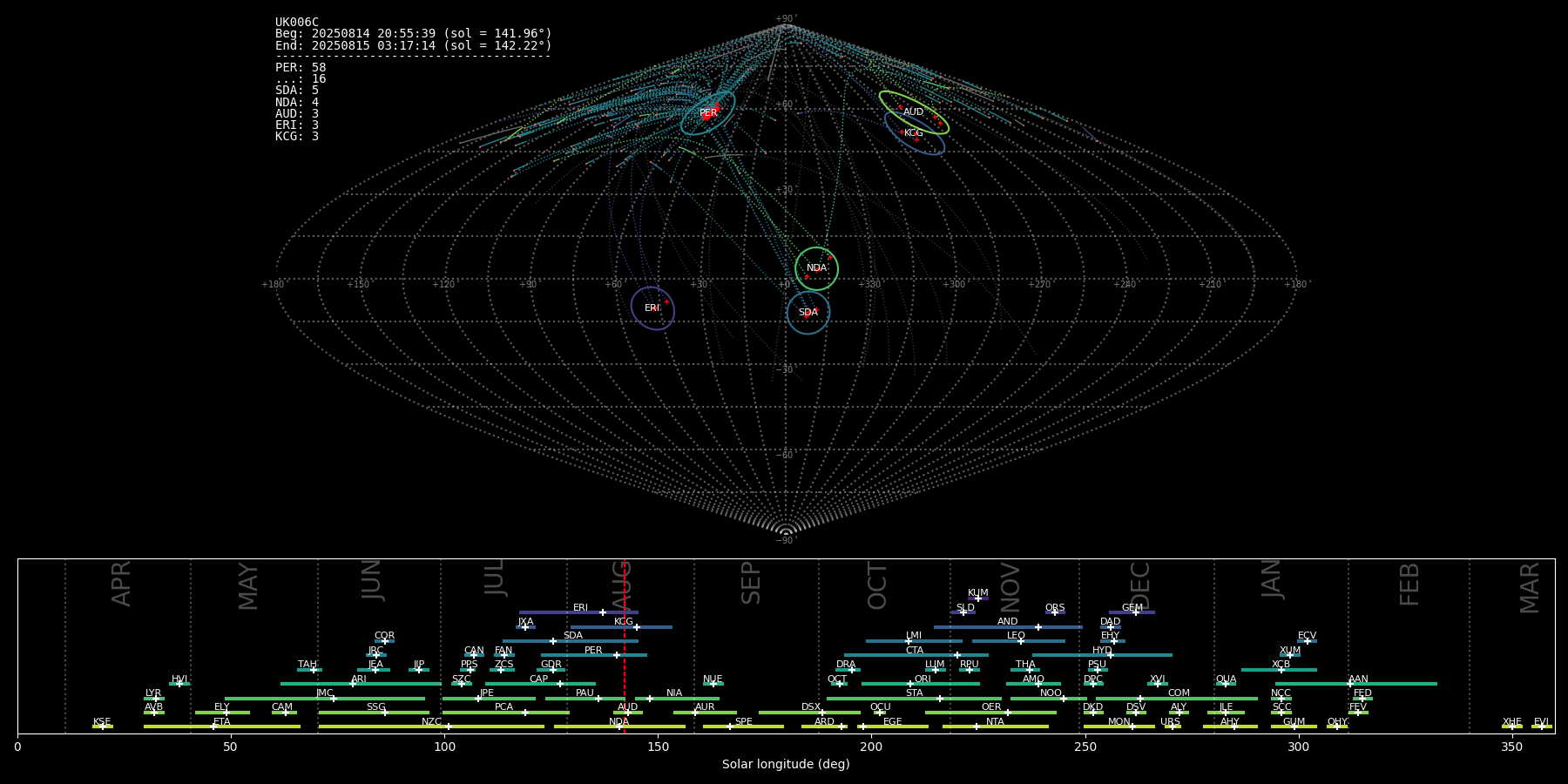
Task: Select the 'End: 20250815 03:17:14' line
Action: pyautogui.click(x=414, y=45)
